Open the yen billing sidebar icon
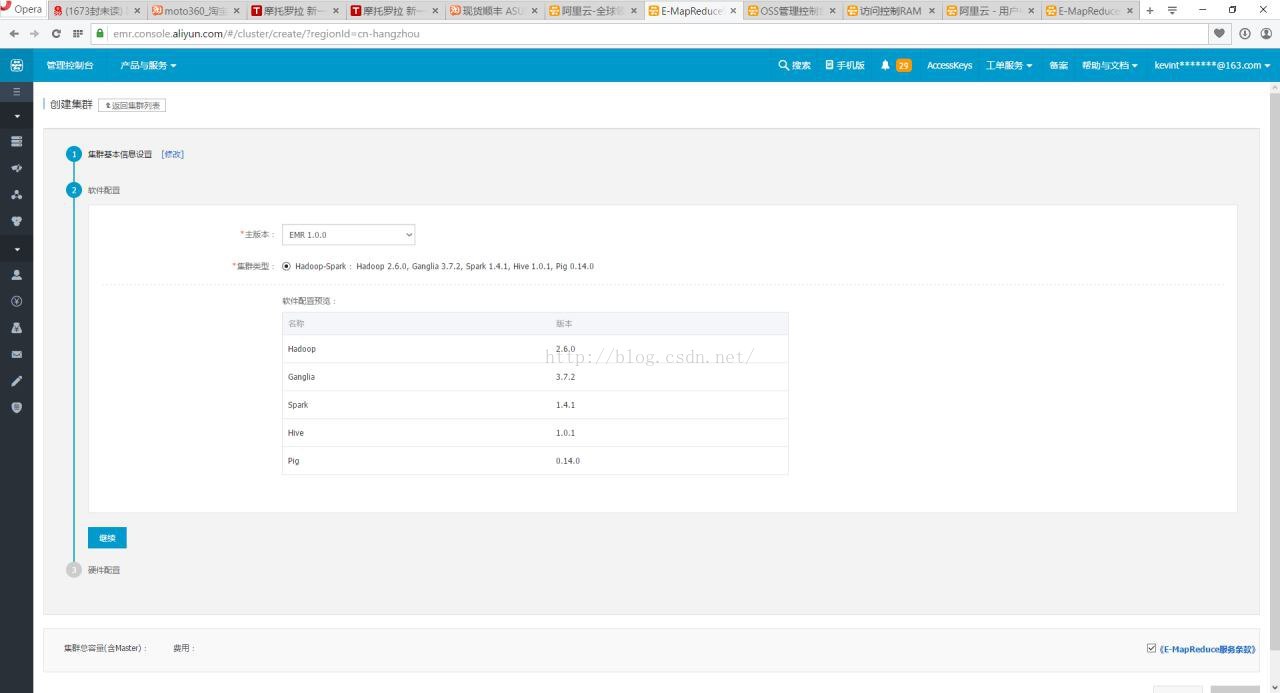The image size is (1280, 693). 16,301
